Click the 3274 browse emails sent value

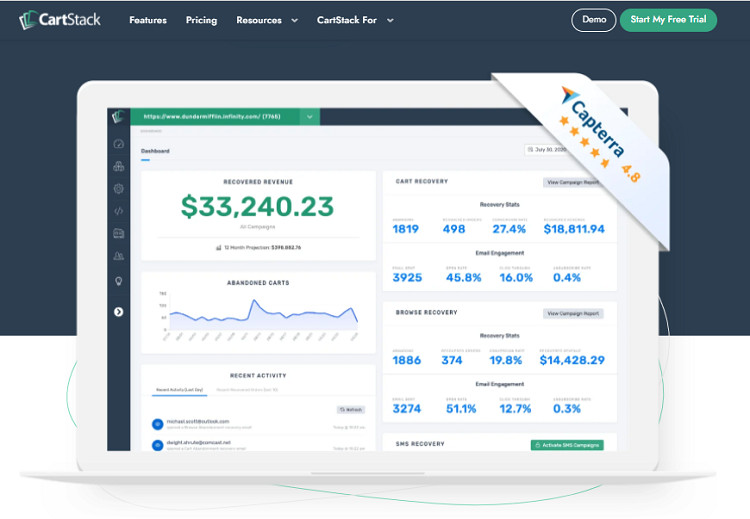click(407, 409)
